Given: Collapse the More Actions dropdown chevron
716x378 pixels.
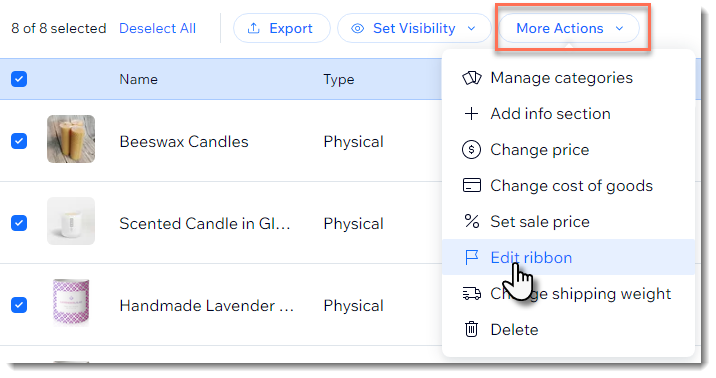Looking at the screenshot, I should (x=619, y=29).
